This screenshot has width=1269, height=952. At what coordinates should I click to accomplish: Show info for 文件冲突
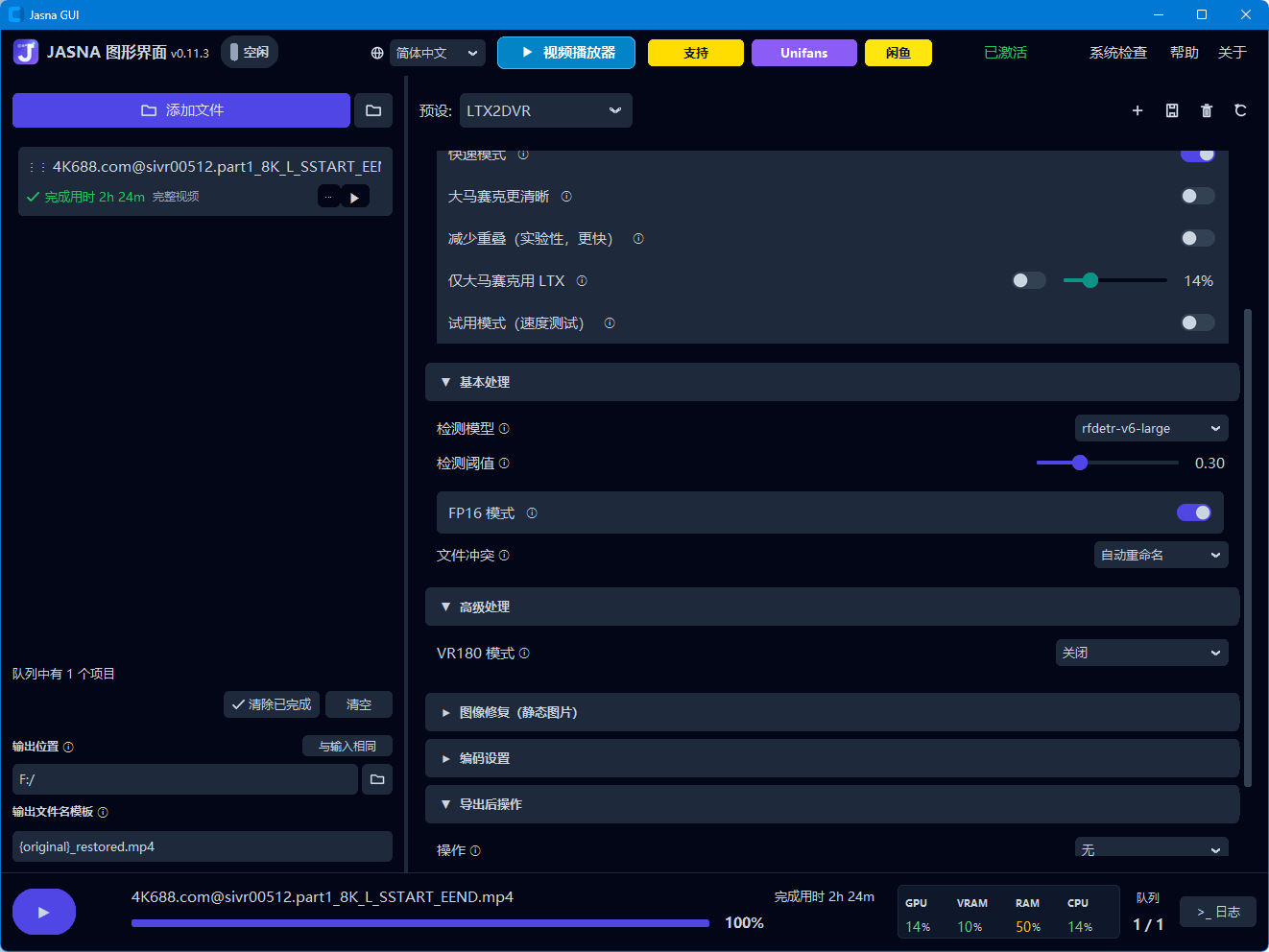pyautogui.click(x=504, y=556)
